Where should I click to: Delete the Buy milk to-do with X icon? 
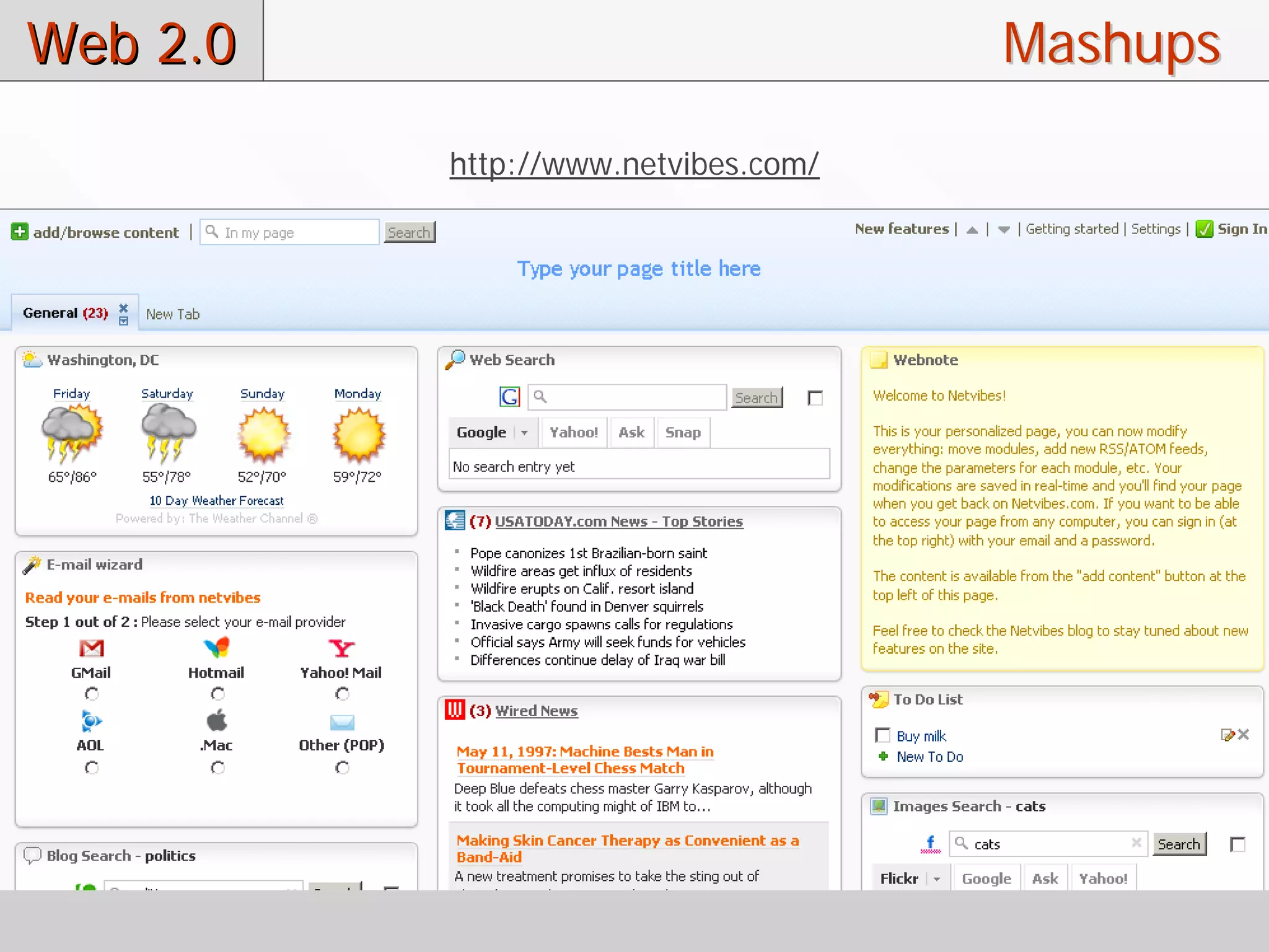[1244, 735]
